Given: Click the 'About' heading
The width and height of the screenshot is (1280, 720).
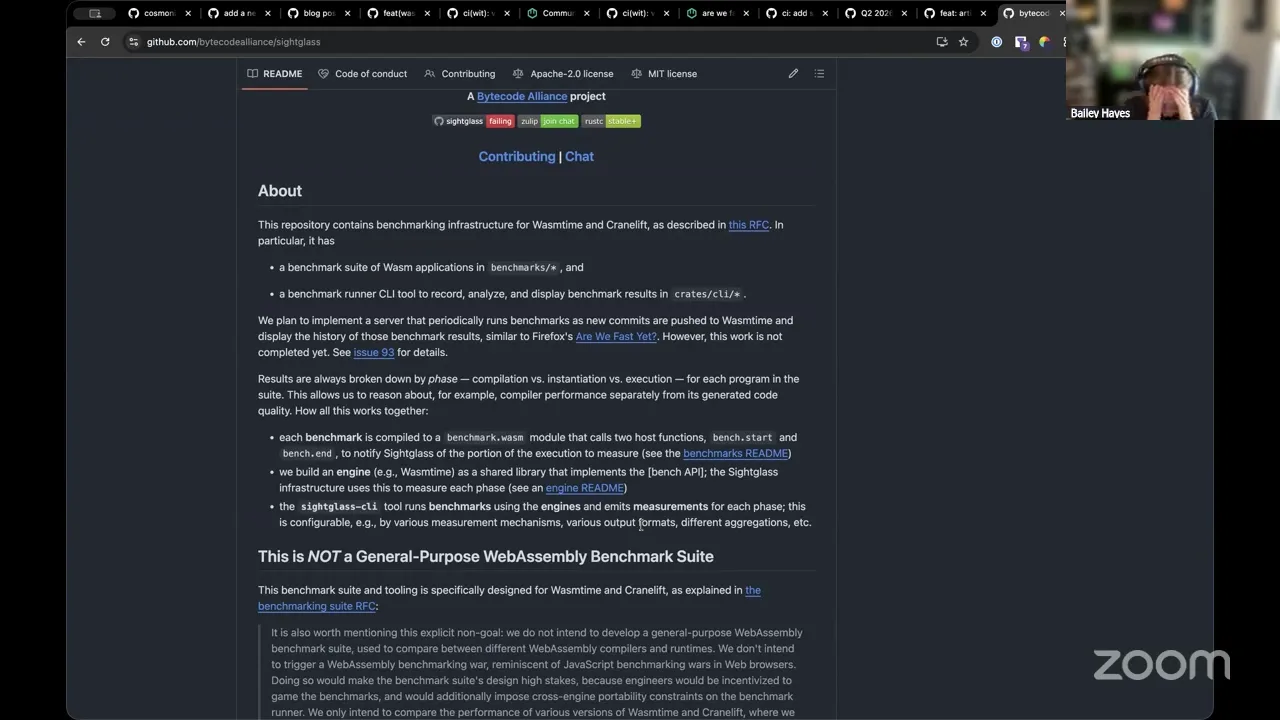Looking at the screenshot, I should [x=280, y=191].
